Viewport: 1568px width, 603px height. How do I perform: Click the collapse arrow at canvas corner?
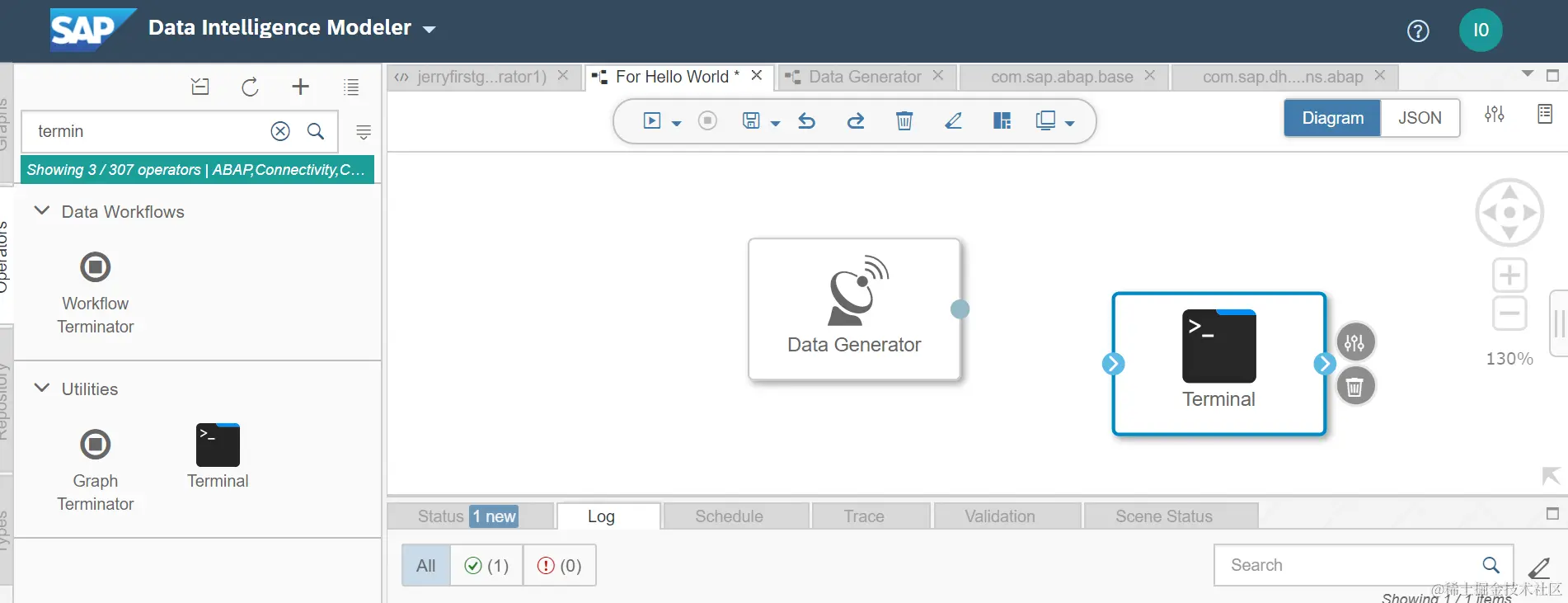coord(1551,476)
